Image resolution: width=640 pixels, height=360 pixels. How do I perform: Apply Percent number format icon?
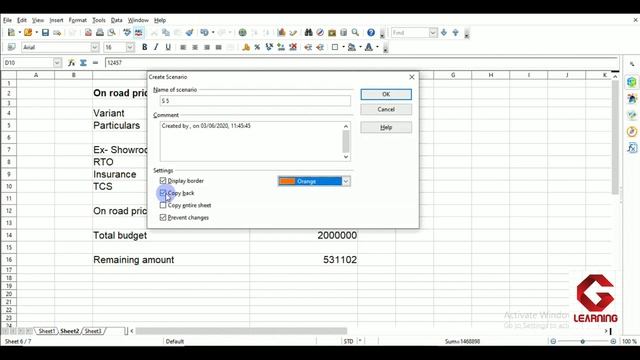[x=257, y=47]
